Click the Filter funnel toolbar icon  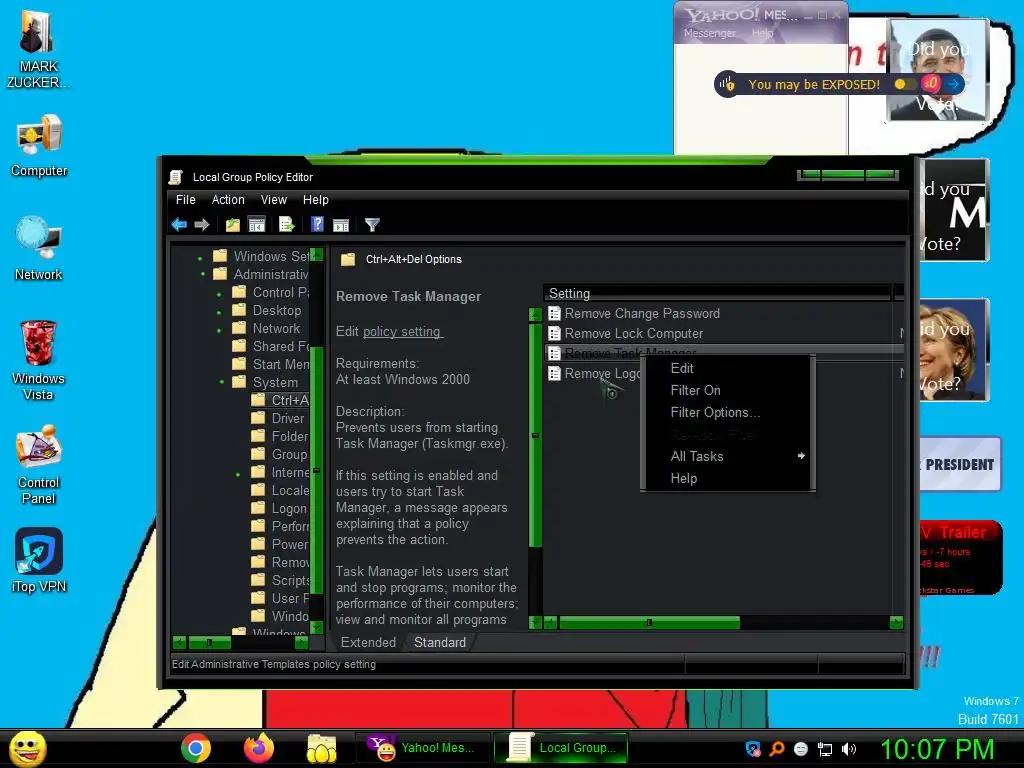click(372, 225)
